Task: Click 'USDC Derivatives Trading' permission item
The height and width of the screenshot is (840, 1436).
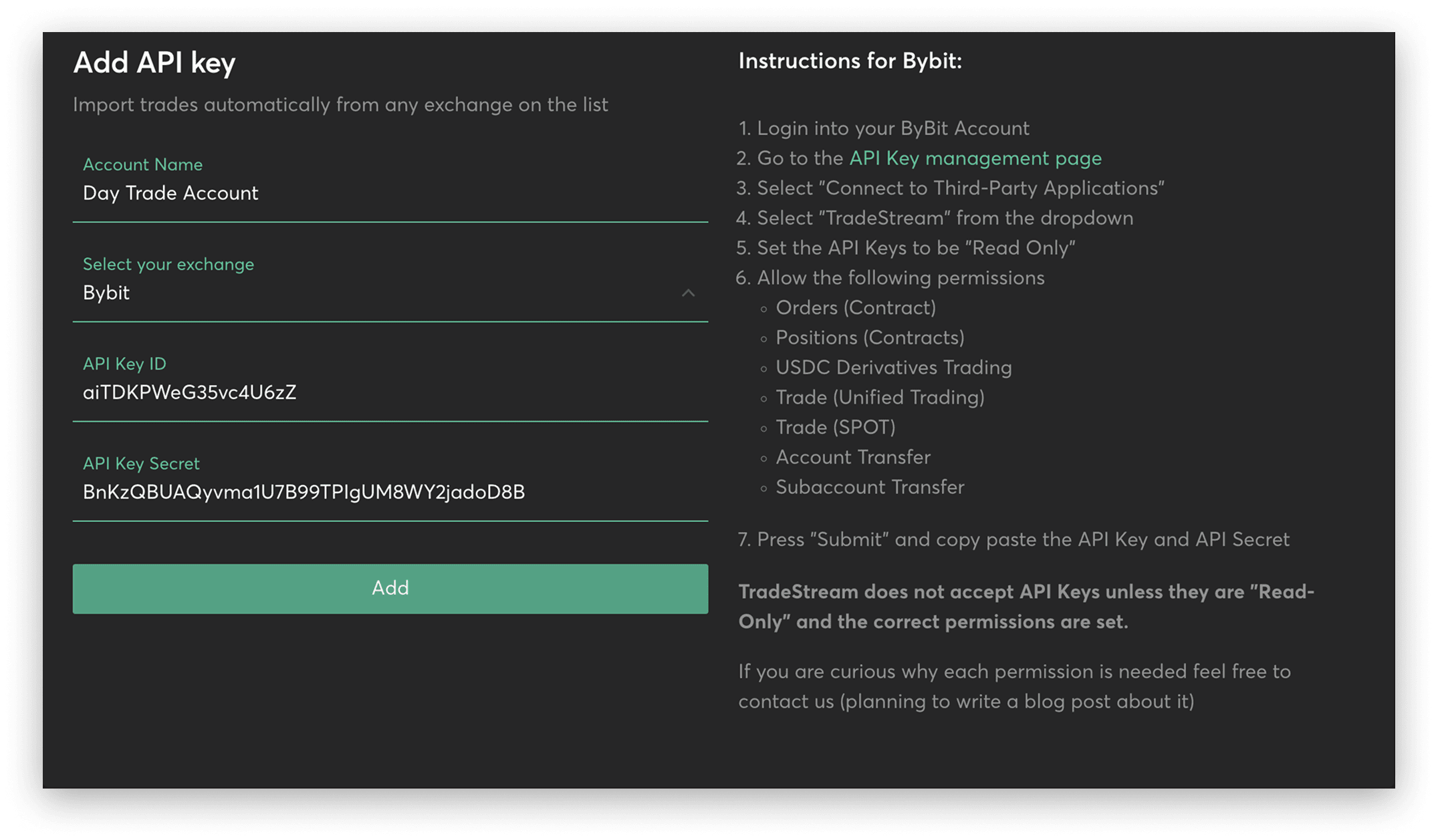Action: [894, 368]
